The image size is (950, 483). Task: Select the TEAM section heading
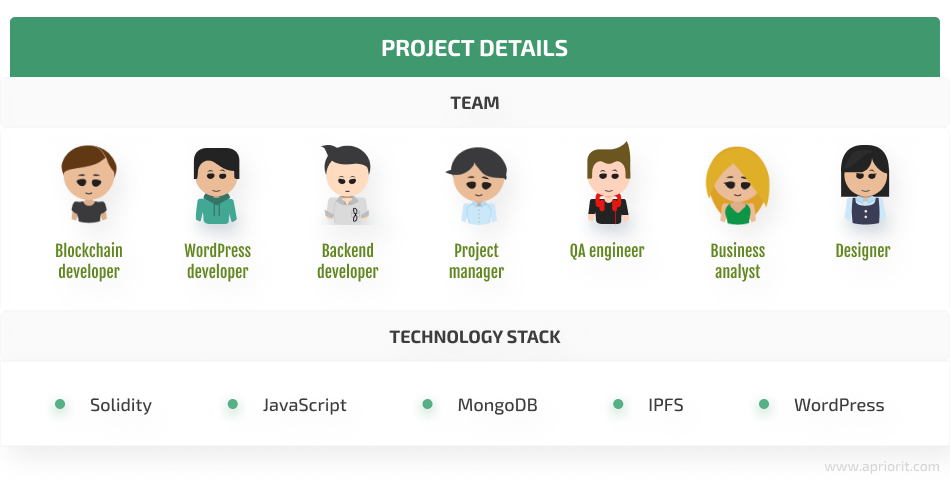[475, 102]
